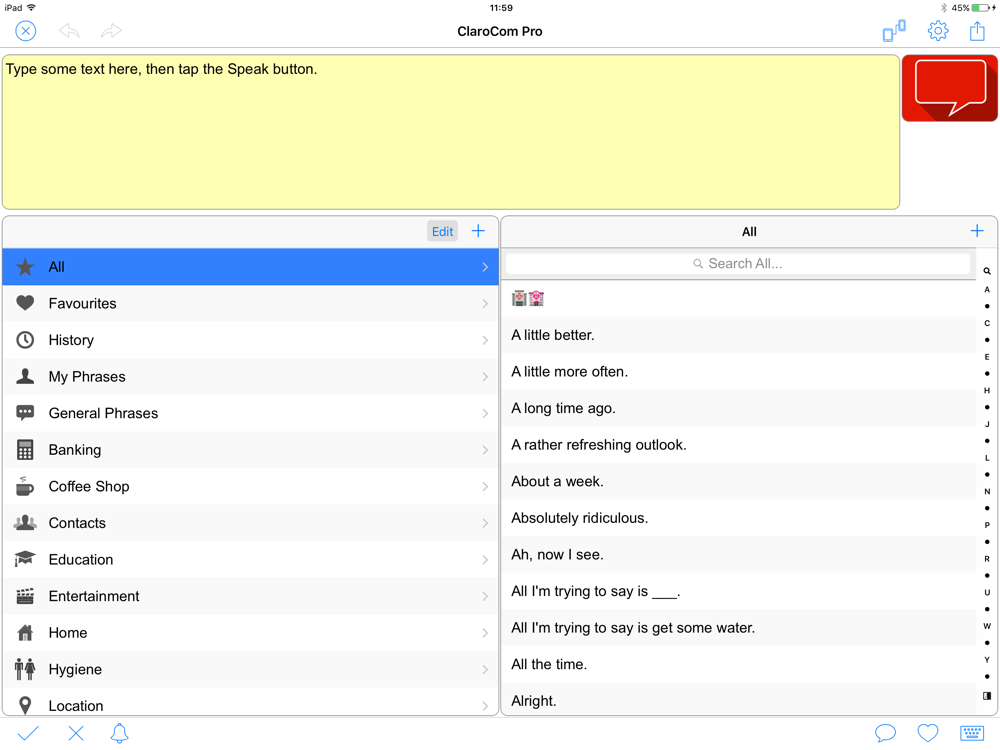This screenshot has width=1000, height=750.
Task: Click the house icon beside Home
Action: (x=25, y=633)
